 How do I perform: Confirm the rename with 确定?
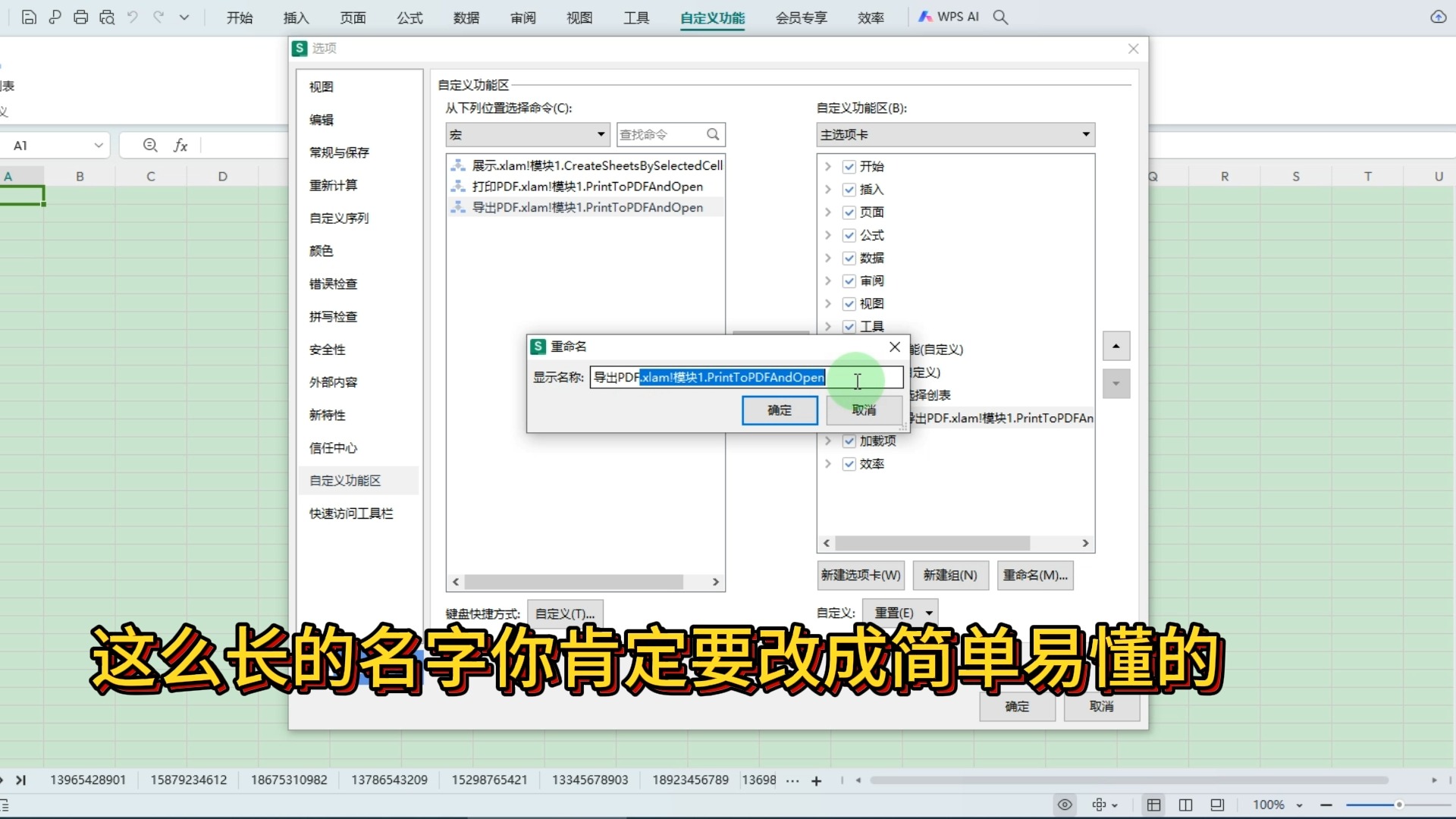pyautogui.click(x=779, y=409)
